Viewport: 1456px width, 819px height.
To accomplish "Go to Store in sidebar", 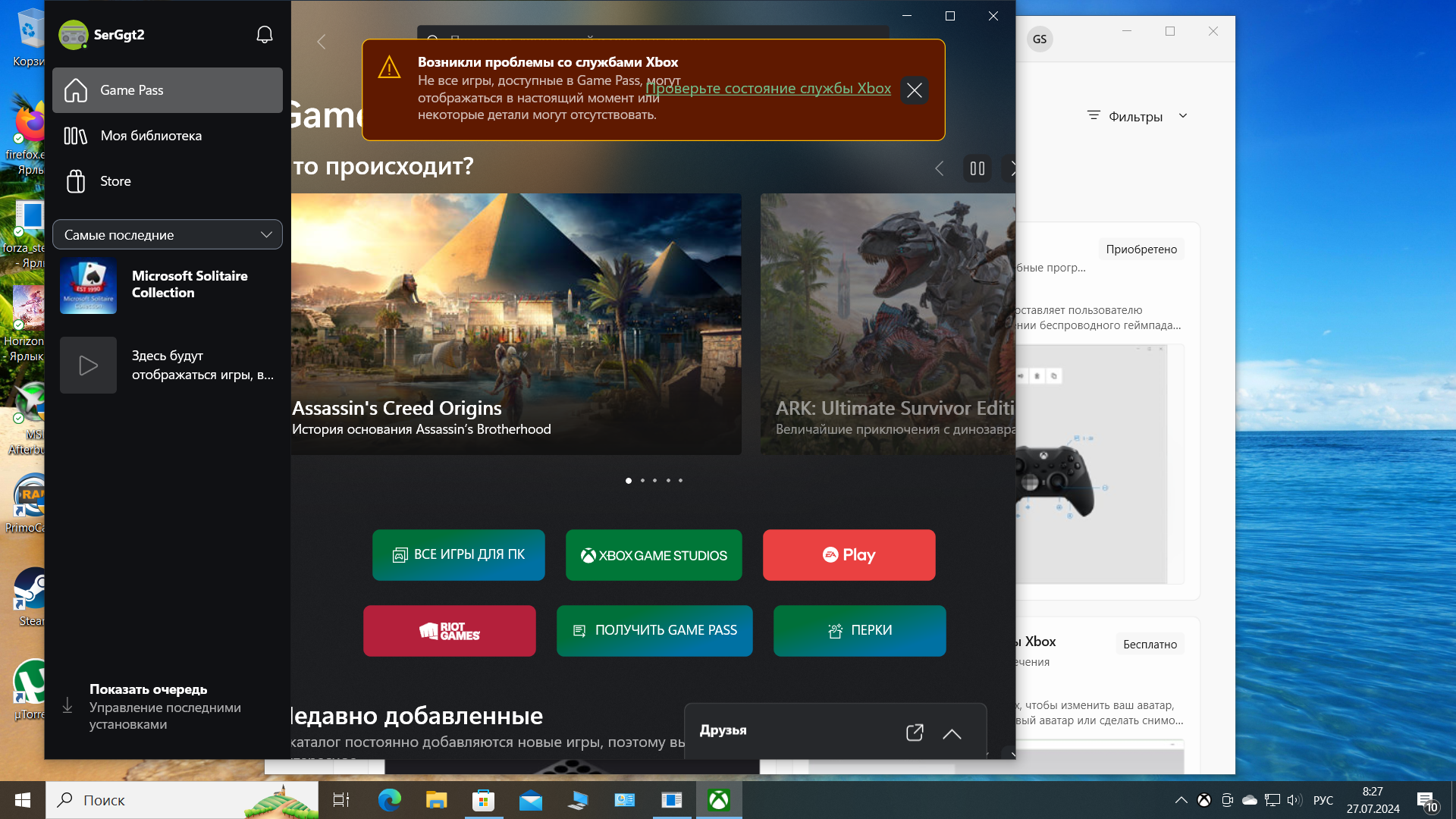I will (115, 181).
